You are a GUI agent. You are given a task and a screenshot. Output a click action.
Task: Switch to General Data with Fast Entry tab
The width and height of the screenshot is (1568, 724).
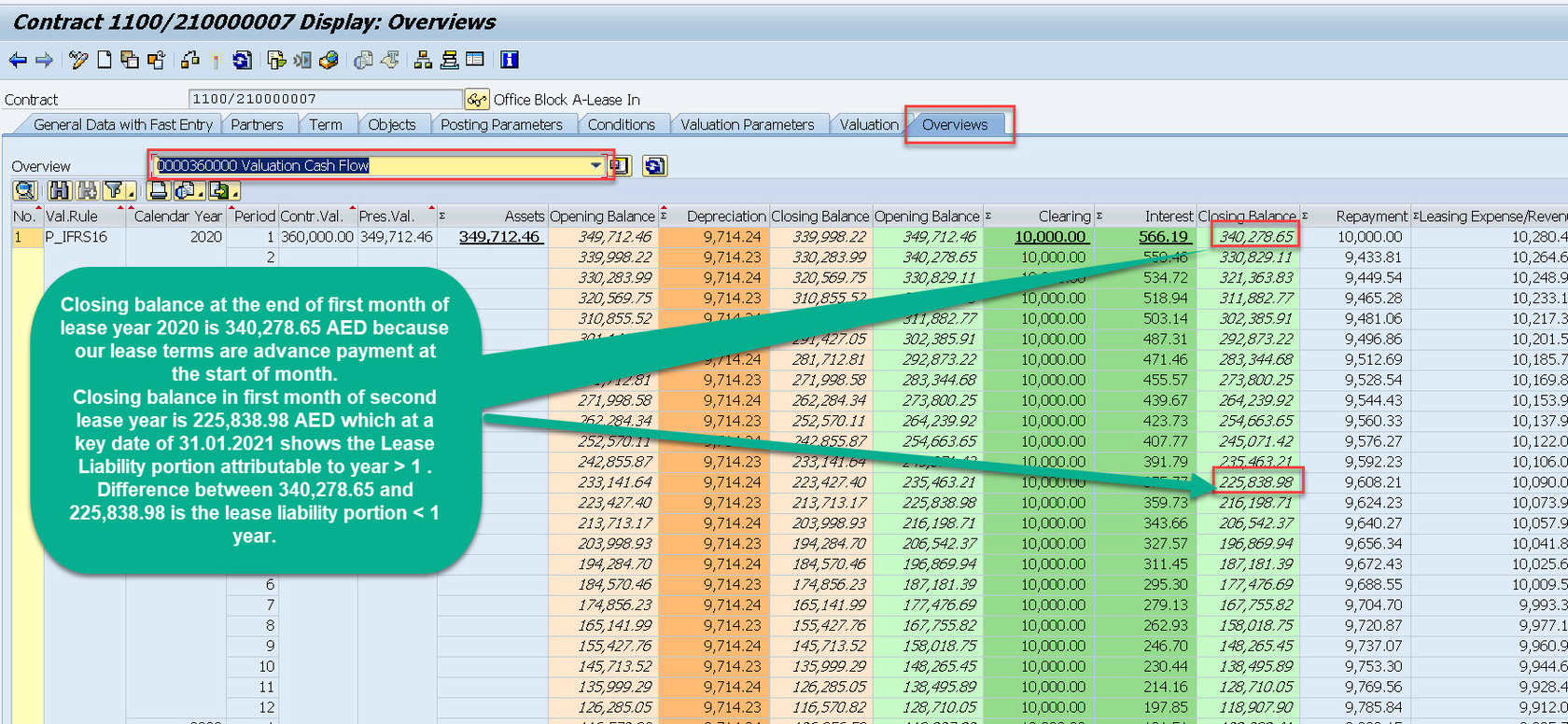point(123,125)
